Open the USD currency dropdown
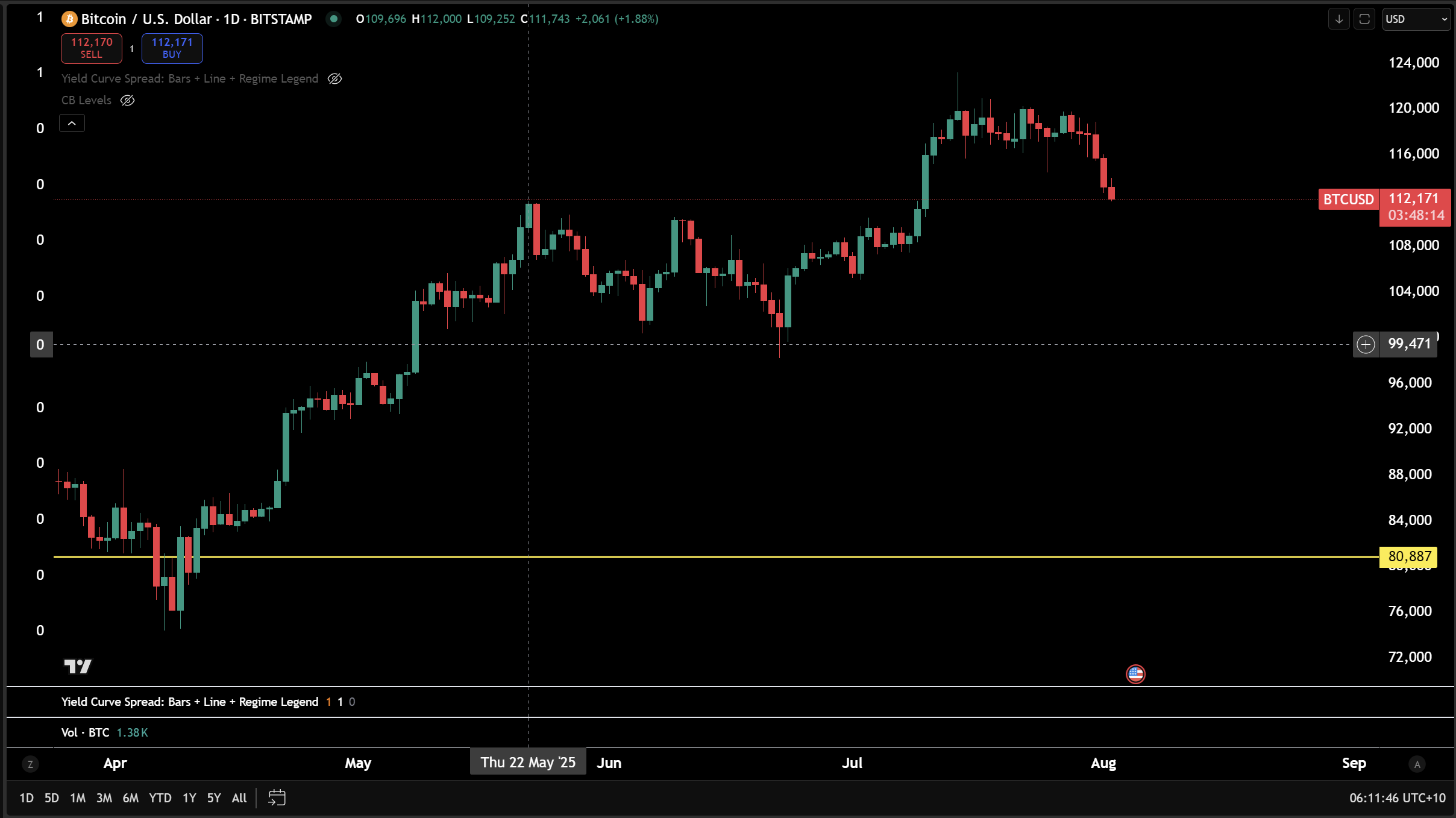The height and width of the screenshot is (818, 1456). click(1416, 19)
